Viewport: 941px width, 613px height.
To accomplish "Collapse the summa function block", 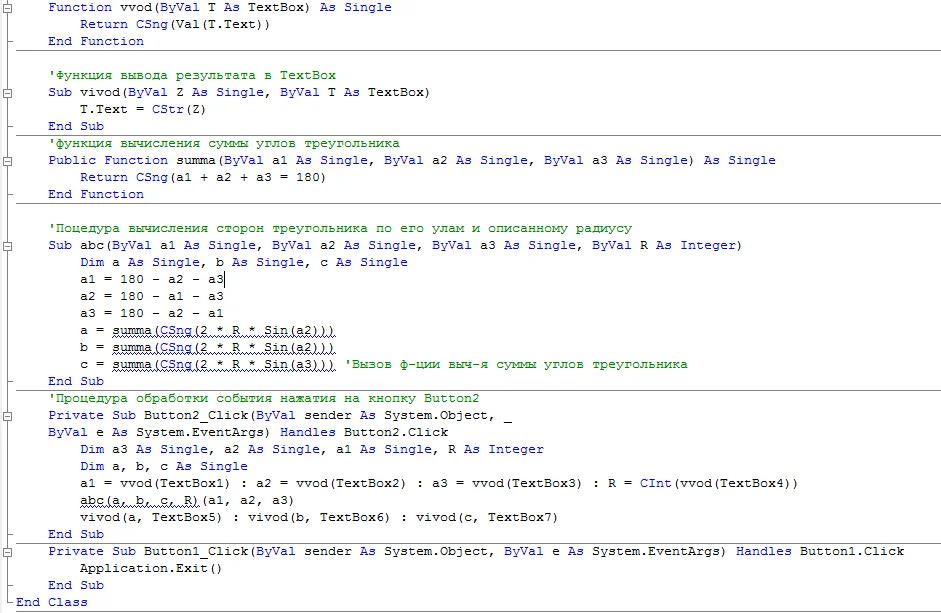I will (x=7, y=161).
